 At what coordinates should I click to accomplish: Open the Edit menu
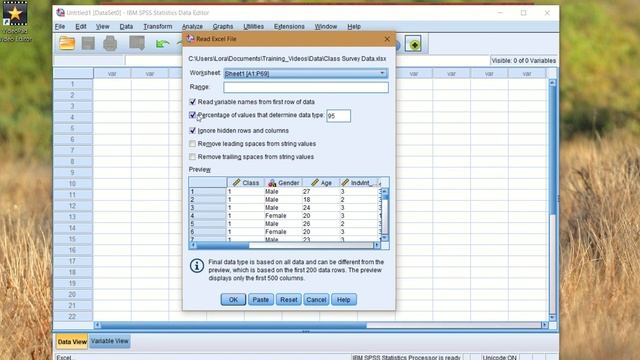(81, 27)
